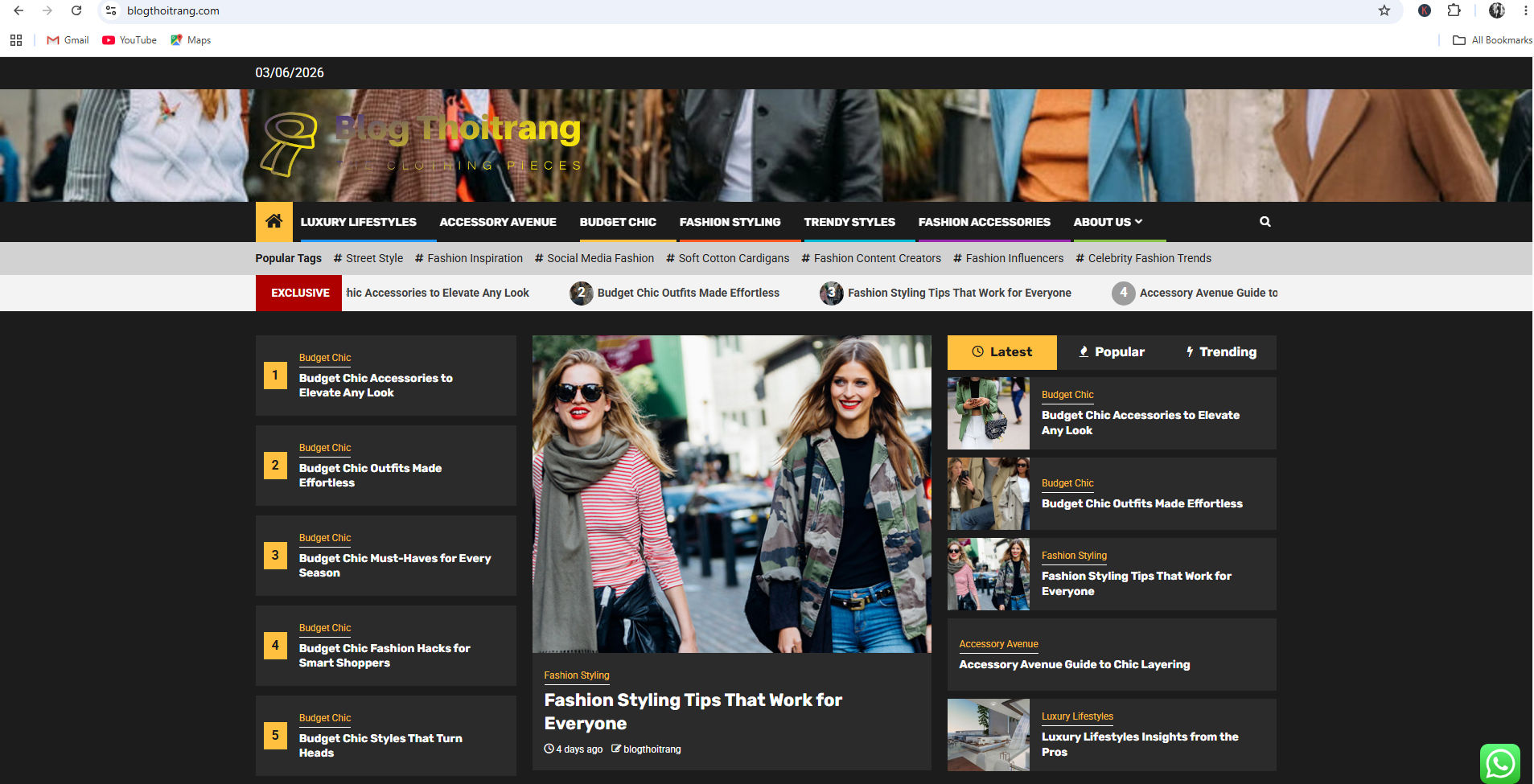Open the Chrome profile avatar
This screenshot has width=1534, height=784.
1497,10
